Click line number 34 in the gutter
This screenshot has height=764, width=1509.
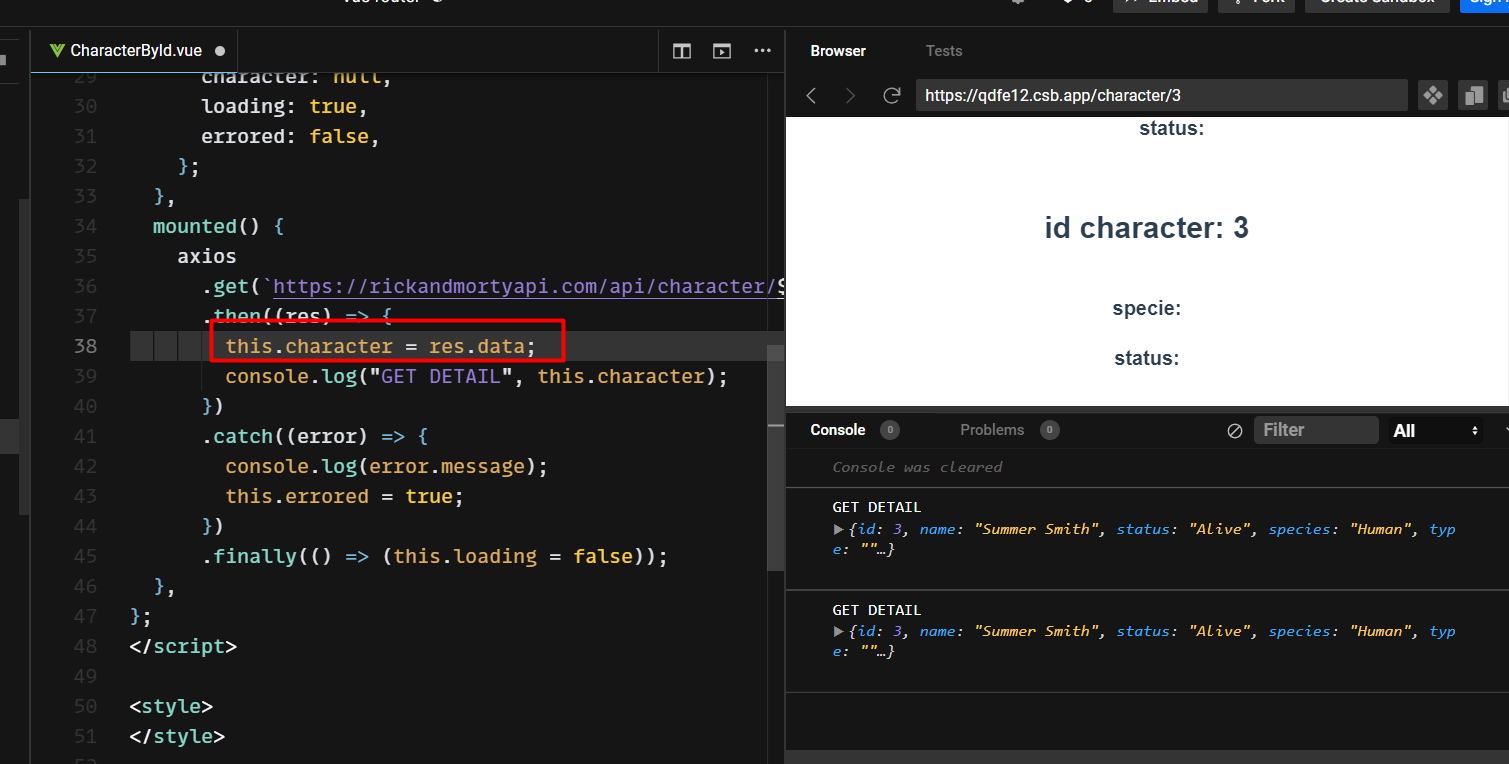tap(86, 226)
